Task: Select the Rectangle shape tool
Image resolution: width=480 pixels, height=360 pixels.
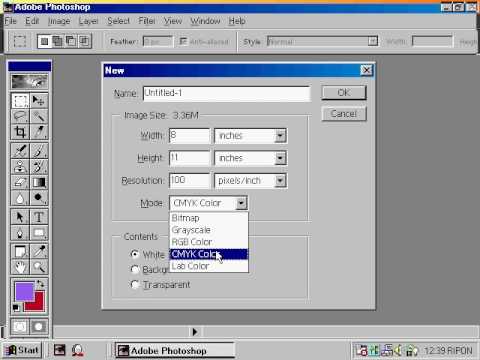Action: pyautogui.click(x=39, y=233)
